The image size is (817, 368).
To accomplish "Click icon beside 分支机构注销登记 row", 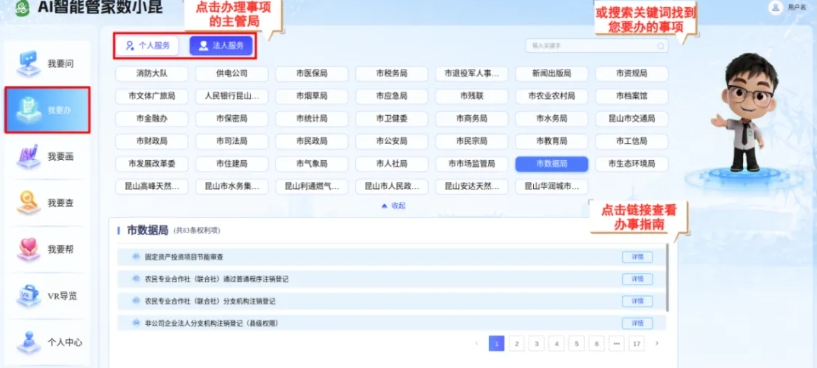I will 137,301.
